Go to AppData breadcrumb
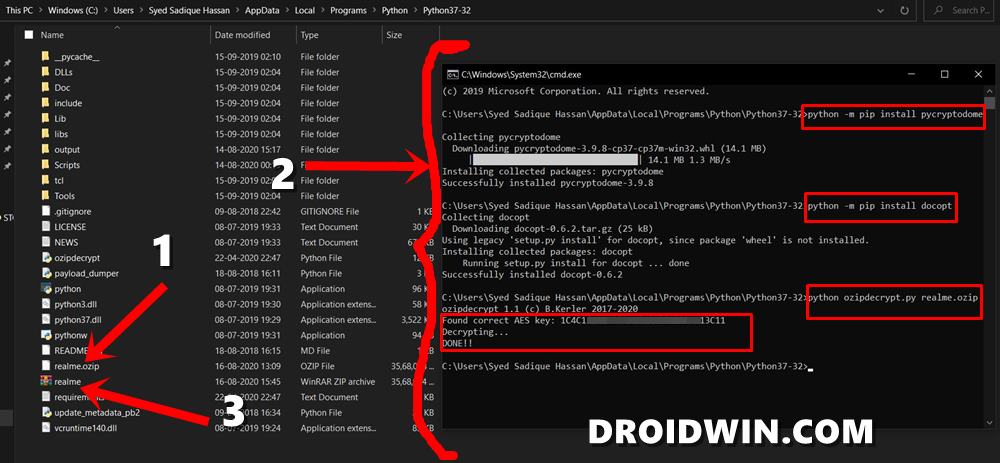1000x463 pixels. click(x=262, y=10)
